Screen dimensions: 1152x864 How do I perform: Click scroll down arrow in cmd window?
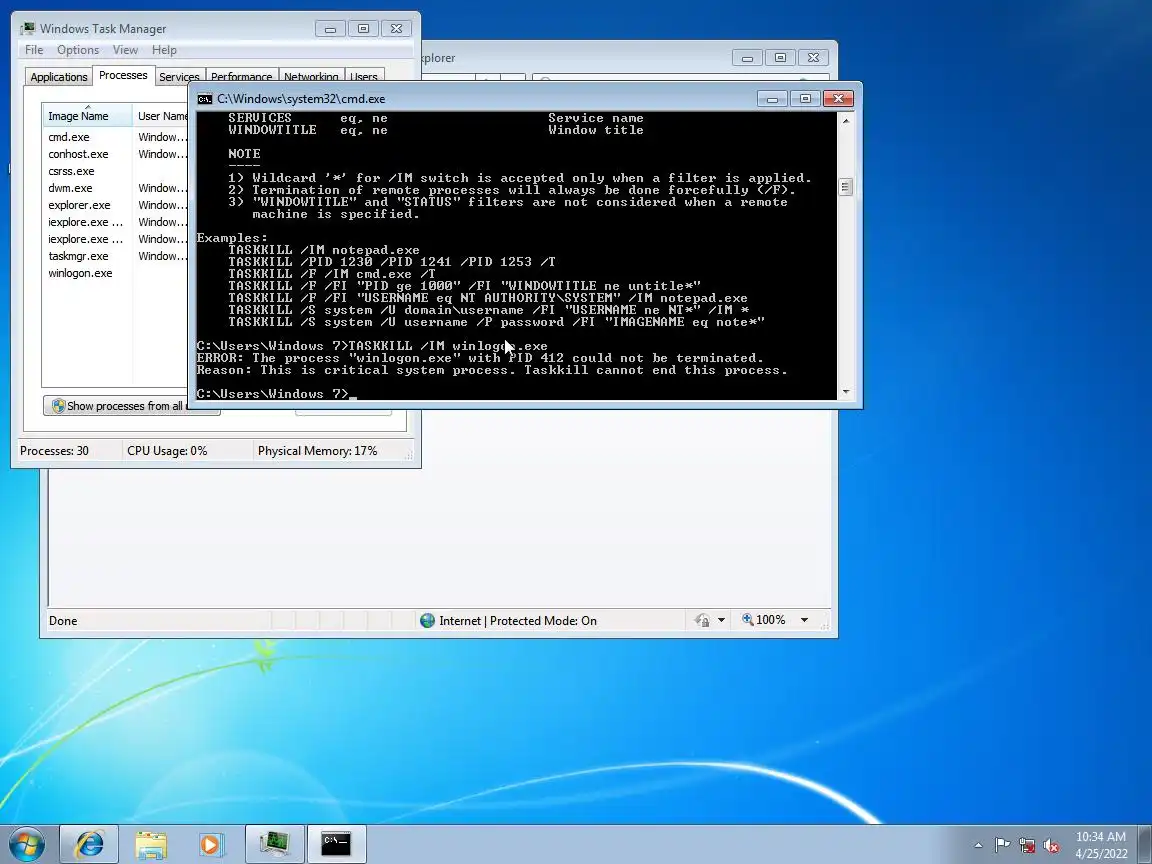[x=846, y=392]
